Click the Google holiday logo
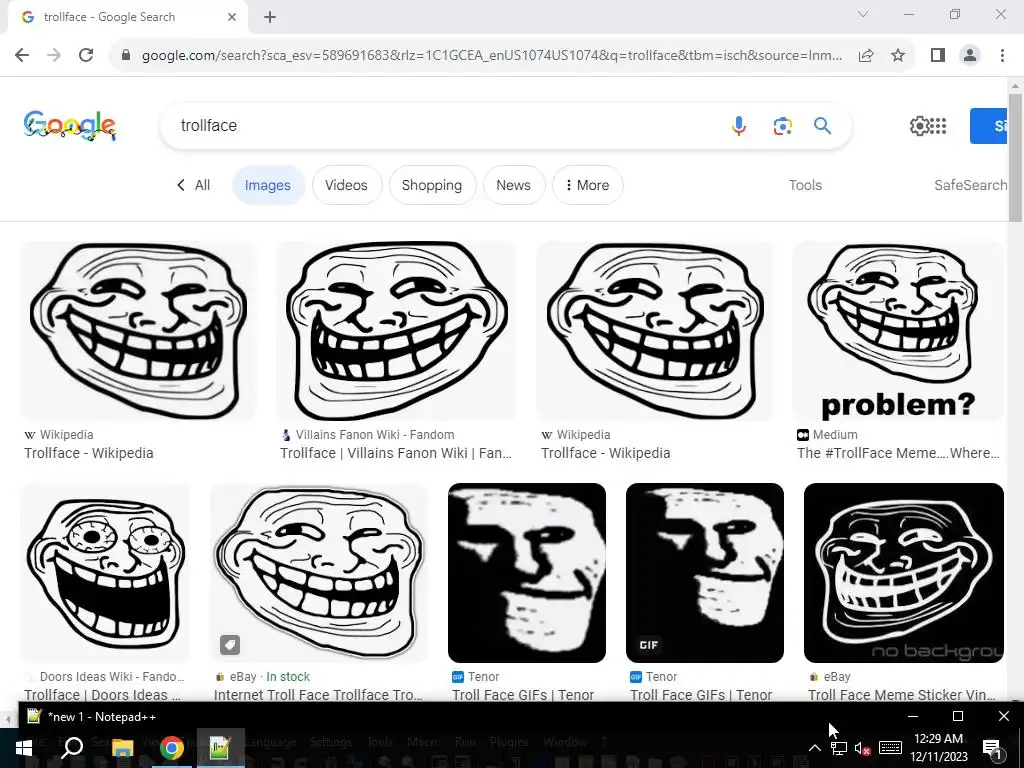Viewport: 1024px width, 768px height. 70,125
